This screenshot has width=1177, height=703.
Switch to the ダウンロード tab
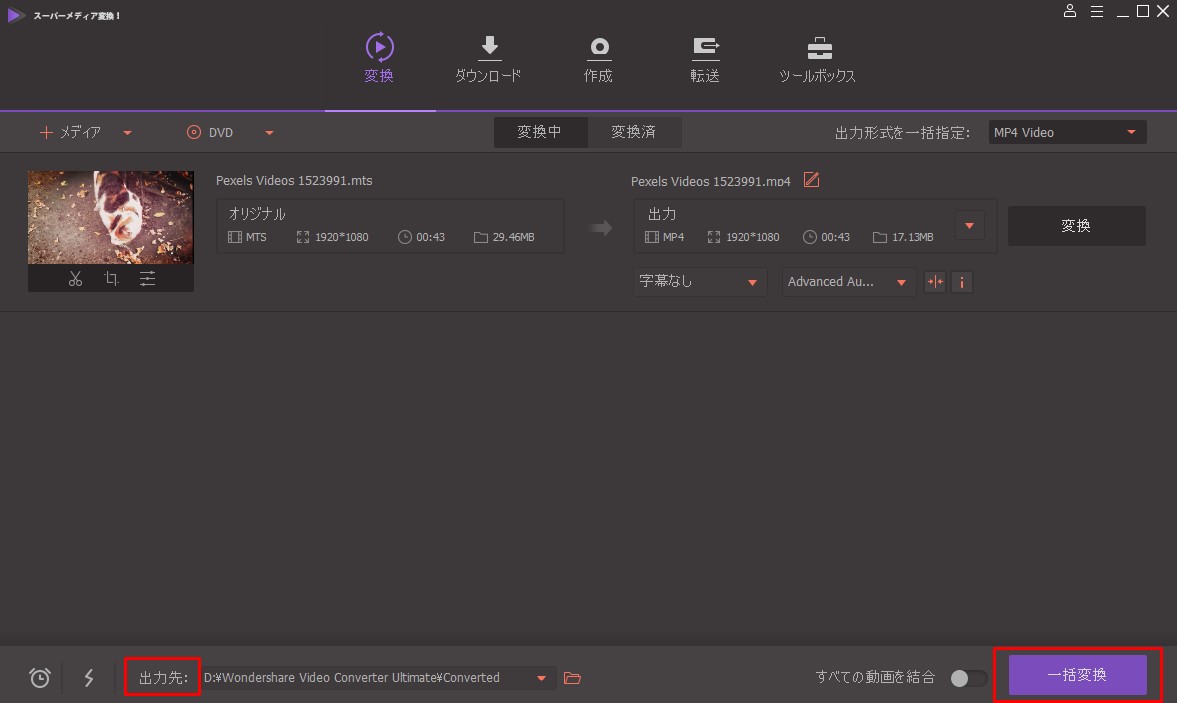[488, 60]
